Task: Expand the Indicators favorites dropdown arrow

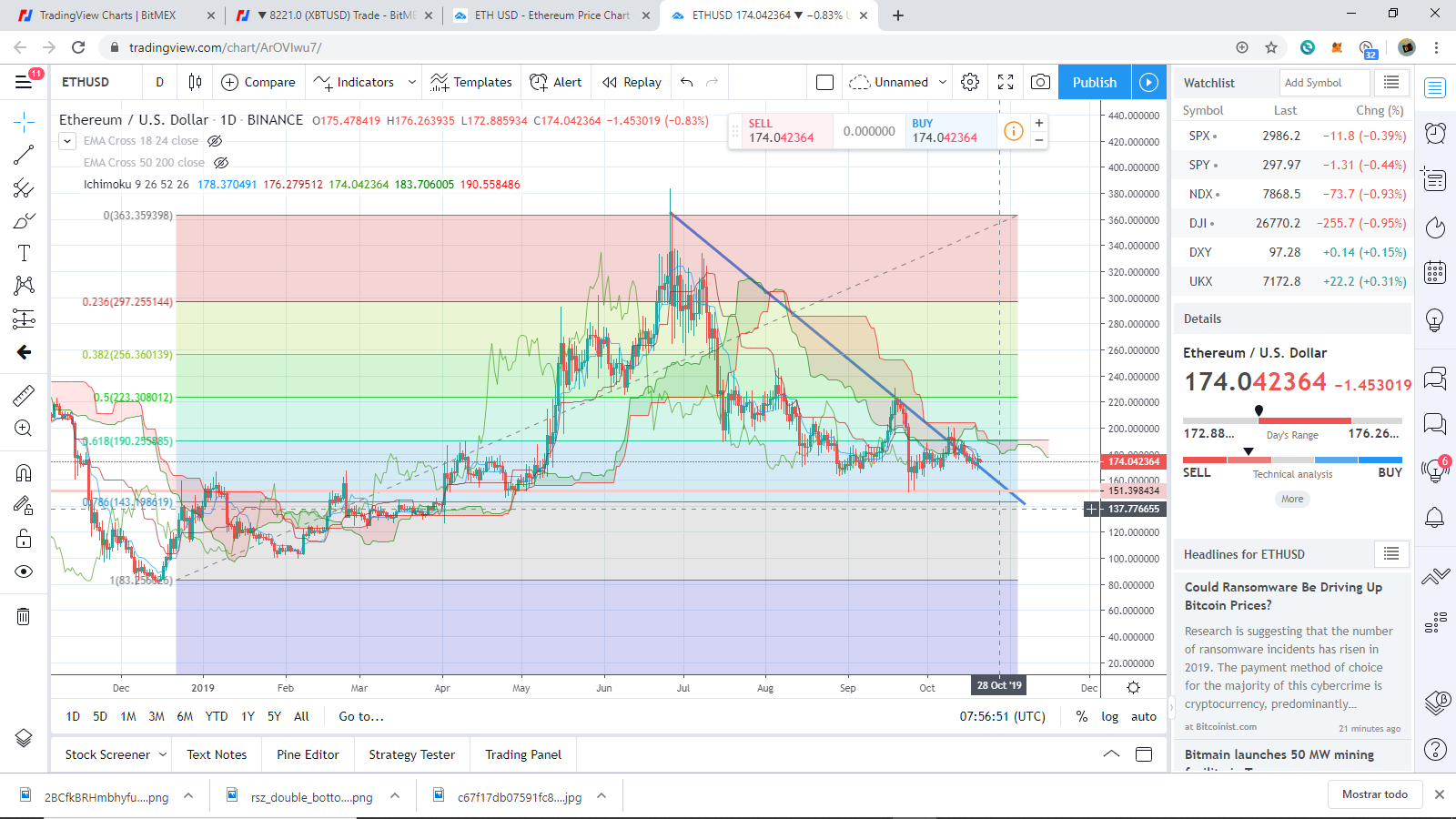Action: [411, 82]
